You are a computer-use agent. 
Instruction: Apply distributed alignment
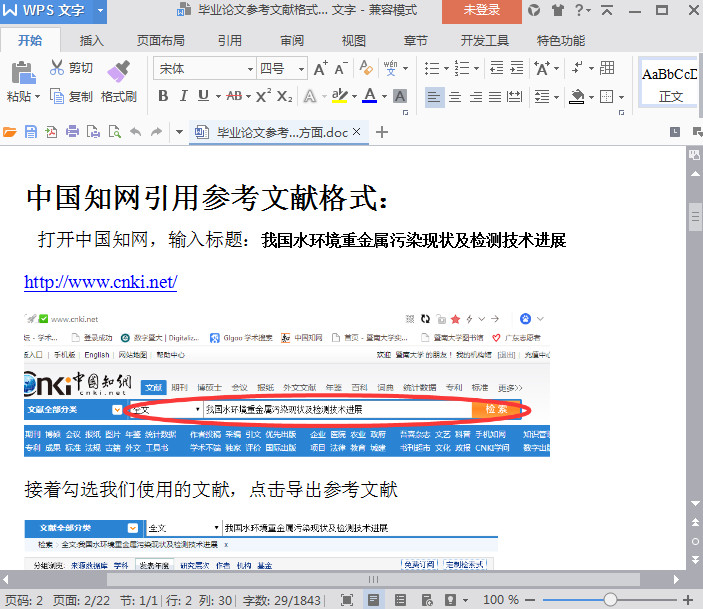click(515, 96)
